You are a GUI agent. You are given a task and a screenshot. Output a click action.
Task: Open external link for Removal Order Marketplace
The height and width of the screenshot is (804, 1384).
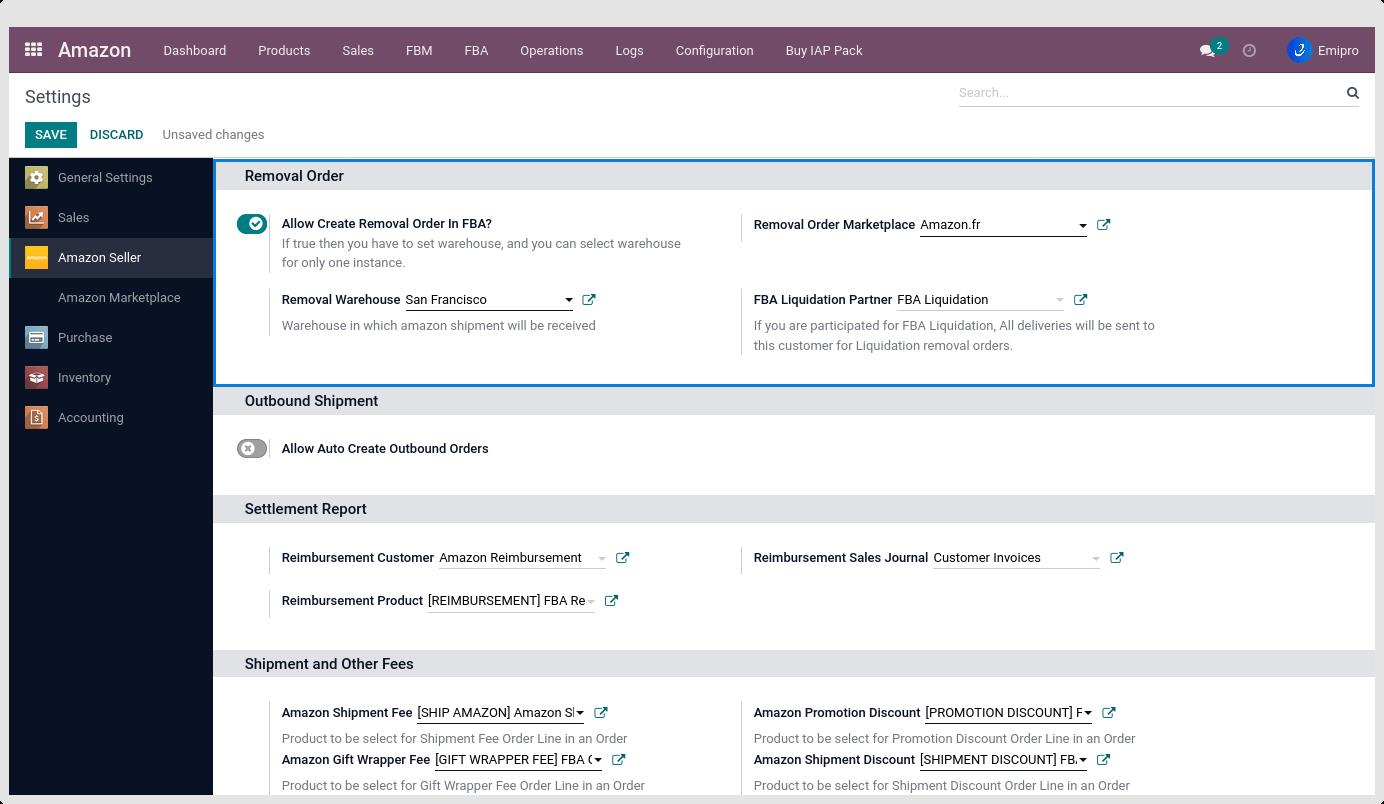coord(1104,225)
